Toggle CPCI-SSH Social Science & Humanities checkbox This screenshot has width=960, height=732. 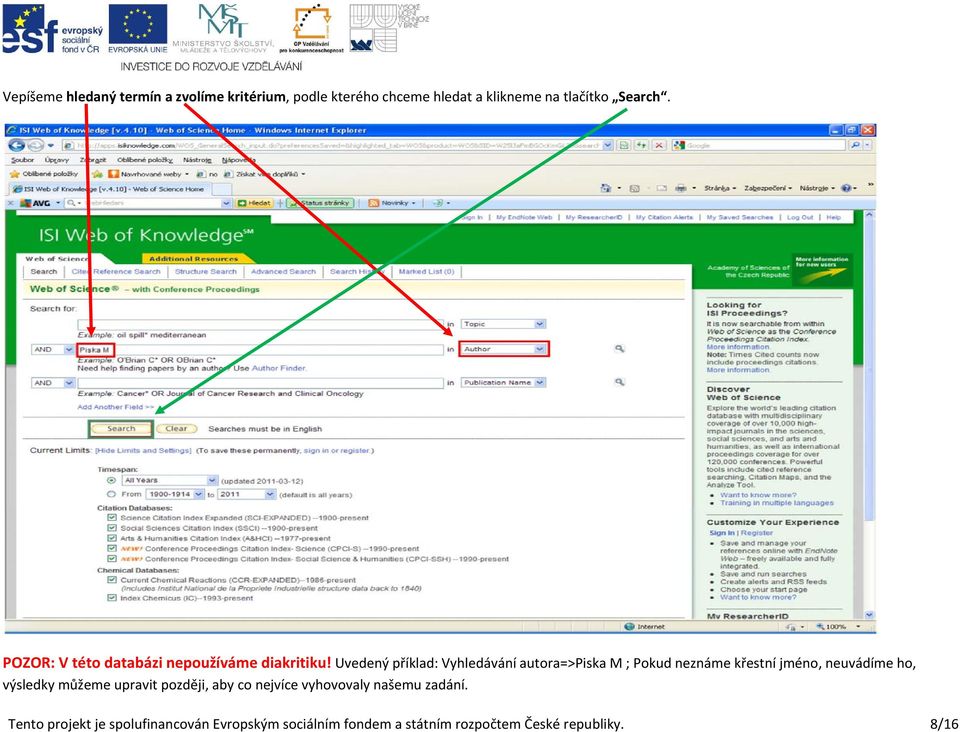coord(111,559)
